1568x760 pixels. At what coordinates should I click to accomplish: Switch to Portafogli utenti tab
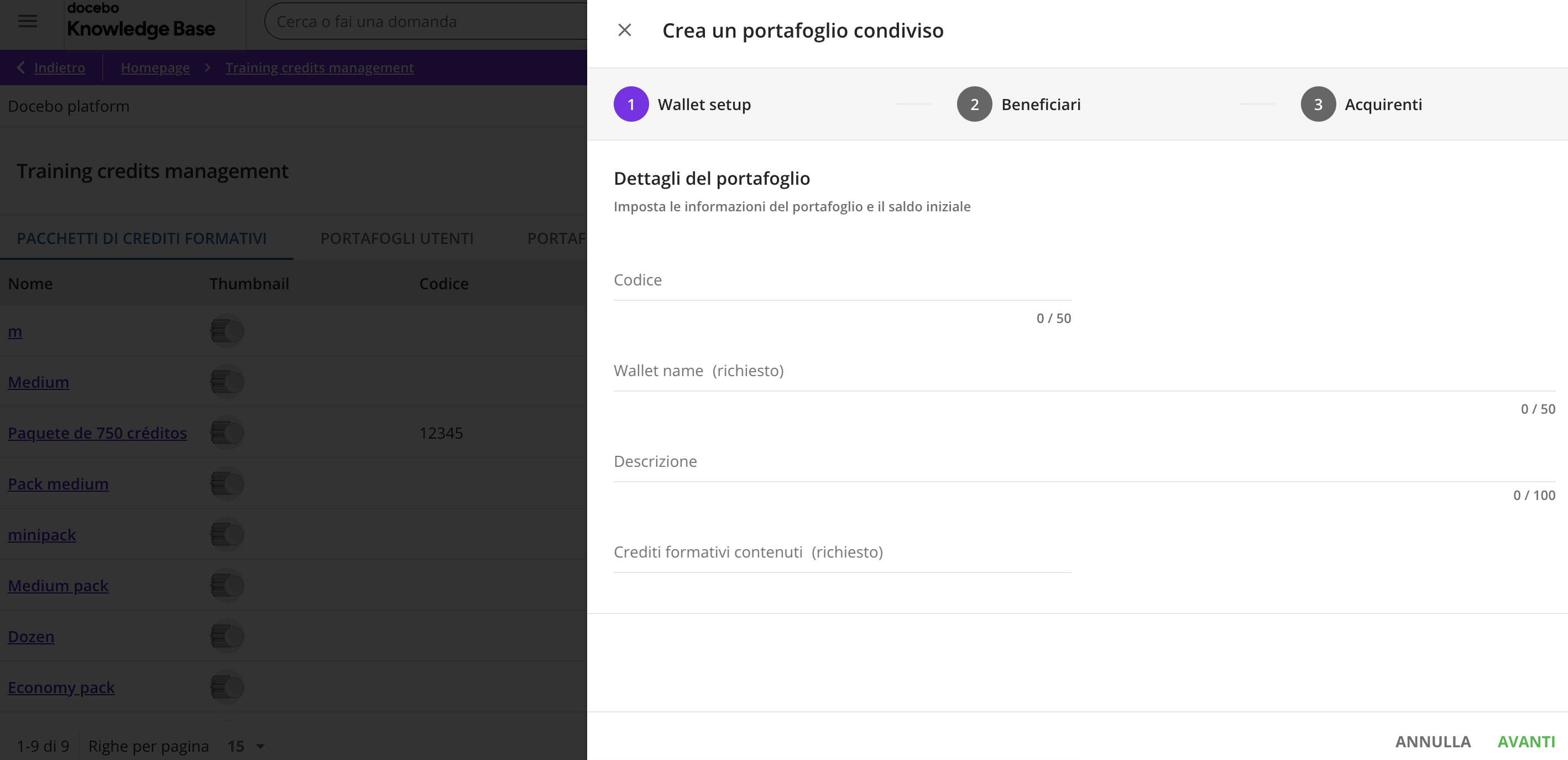(397, 238)
